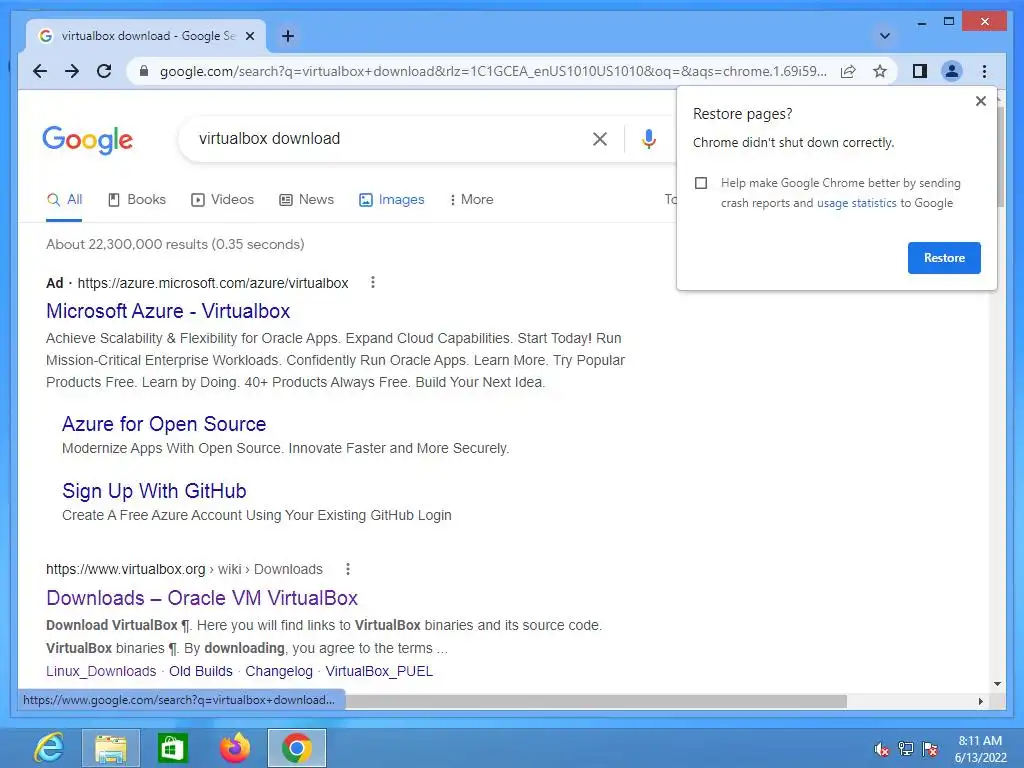Open Azure for Open Source link
The height and width of the screenshot is (768, 1024).
pos(164,424)
